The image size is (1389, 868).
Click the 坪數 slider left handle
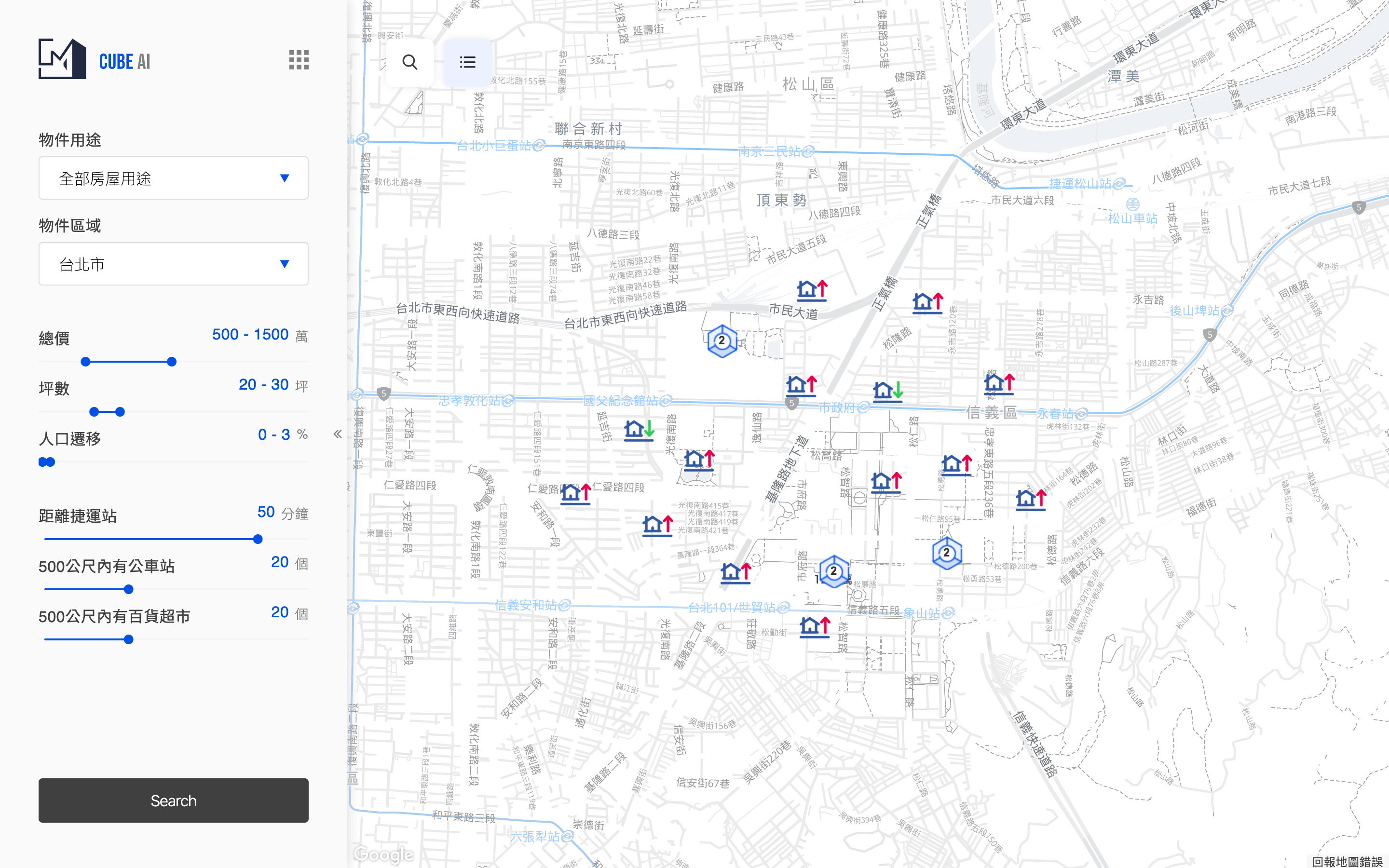[95, 412]
